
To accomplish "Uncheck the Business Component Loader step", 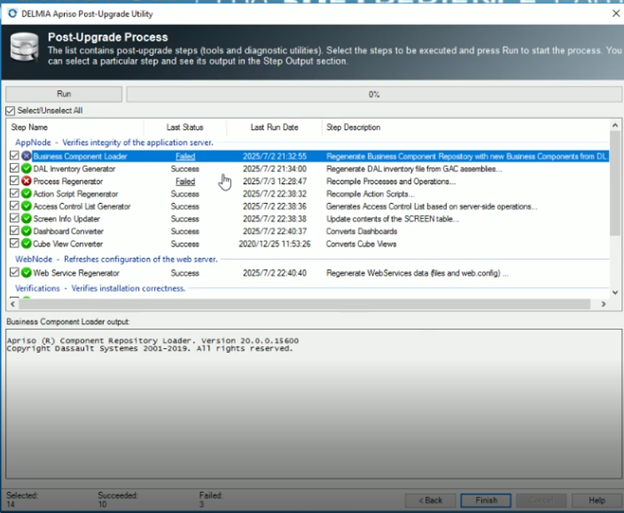I will [x=14, y=156].
